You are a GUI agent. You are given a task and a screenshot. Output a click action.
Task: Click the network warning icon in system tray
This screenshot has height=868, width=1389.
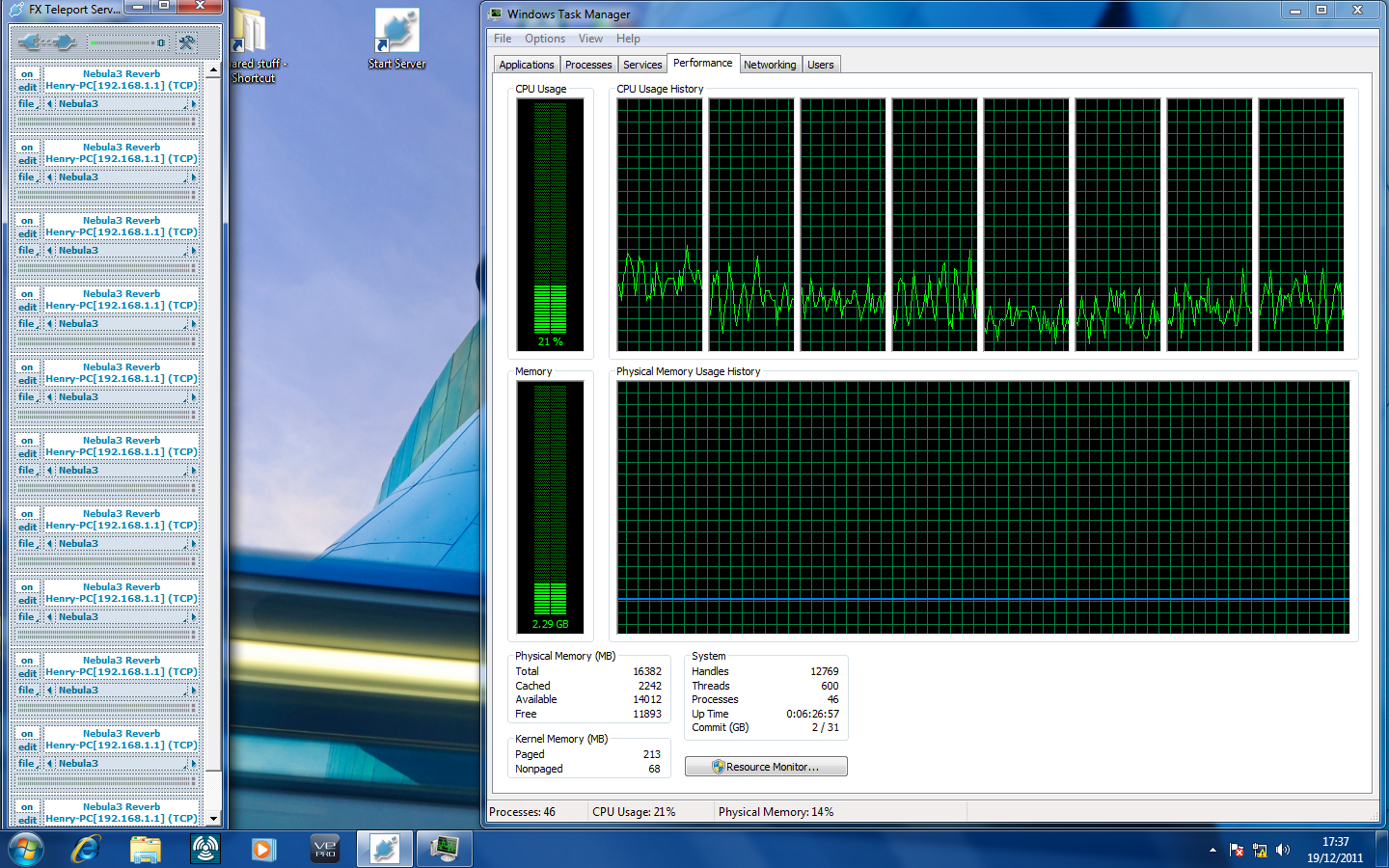click(x=1259, y=850)
